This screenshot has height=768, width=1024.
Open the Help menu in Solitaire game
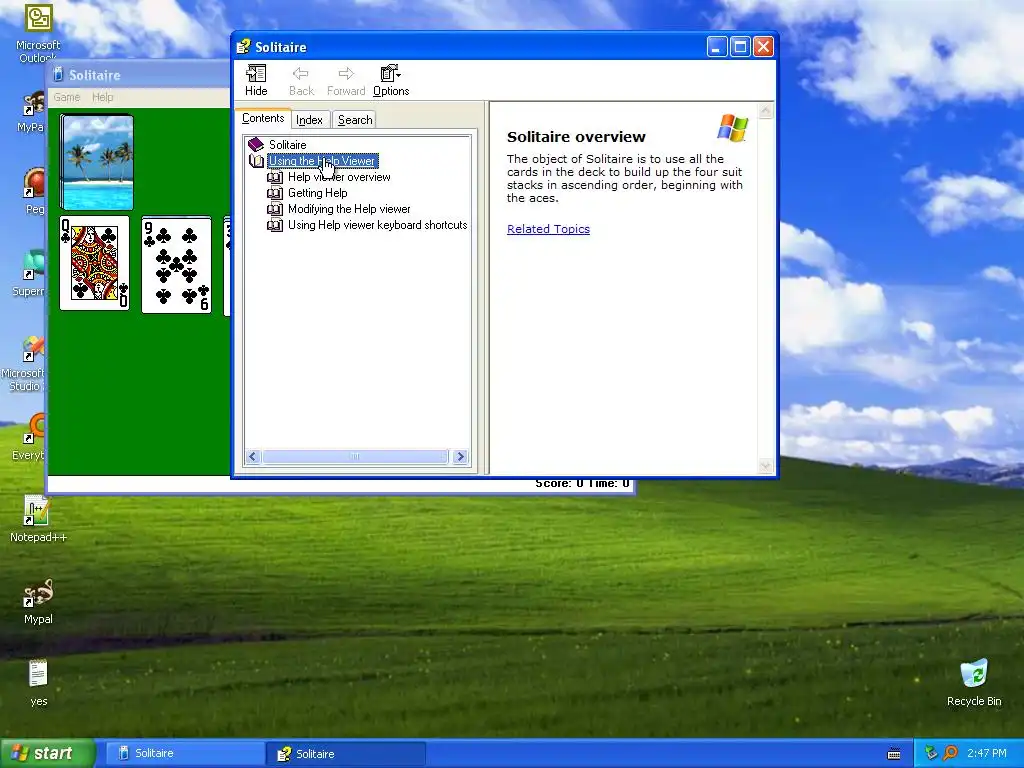[x=103, y=97]
